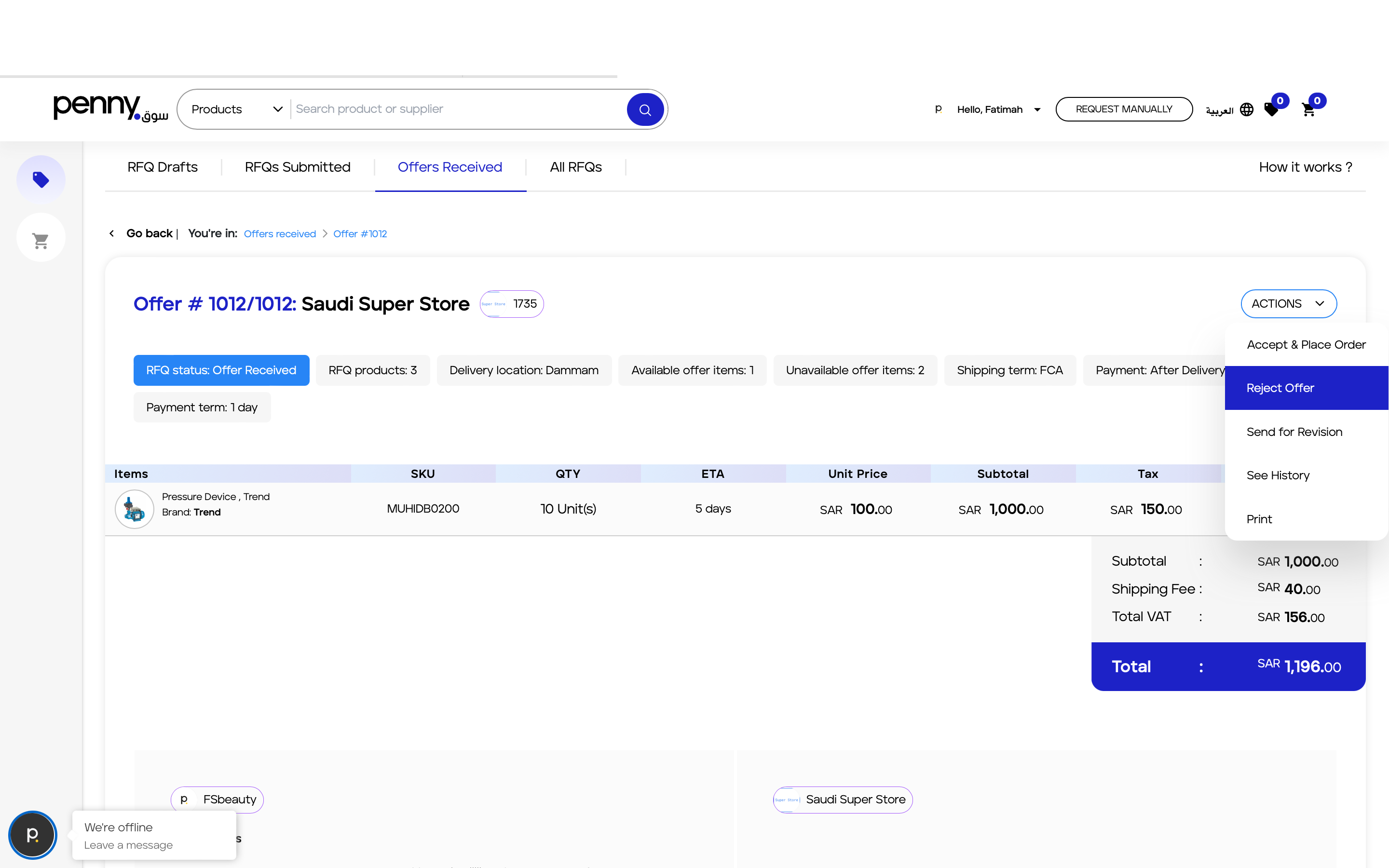Click Go back link
This screenshot has width=1389, height=868.
149,233
